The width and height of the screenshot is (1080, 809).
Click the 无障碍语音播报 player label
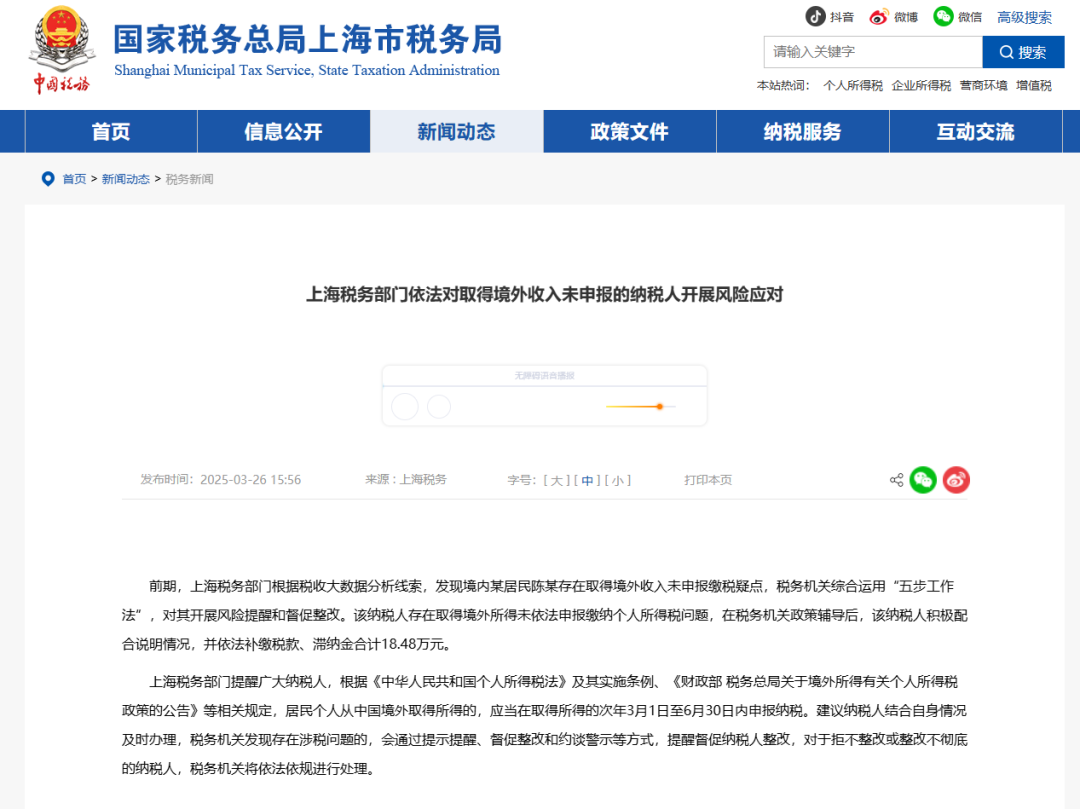(544, 375)
